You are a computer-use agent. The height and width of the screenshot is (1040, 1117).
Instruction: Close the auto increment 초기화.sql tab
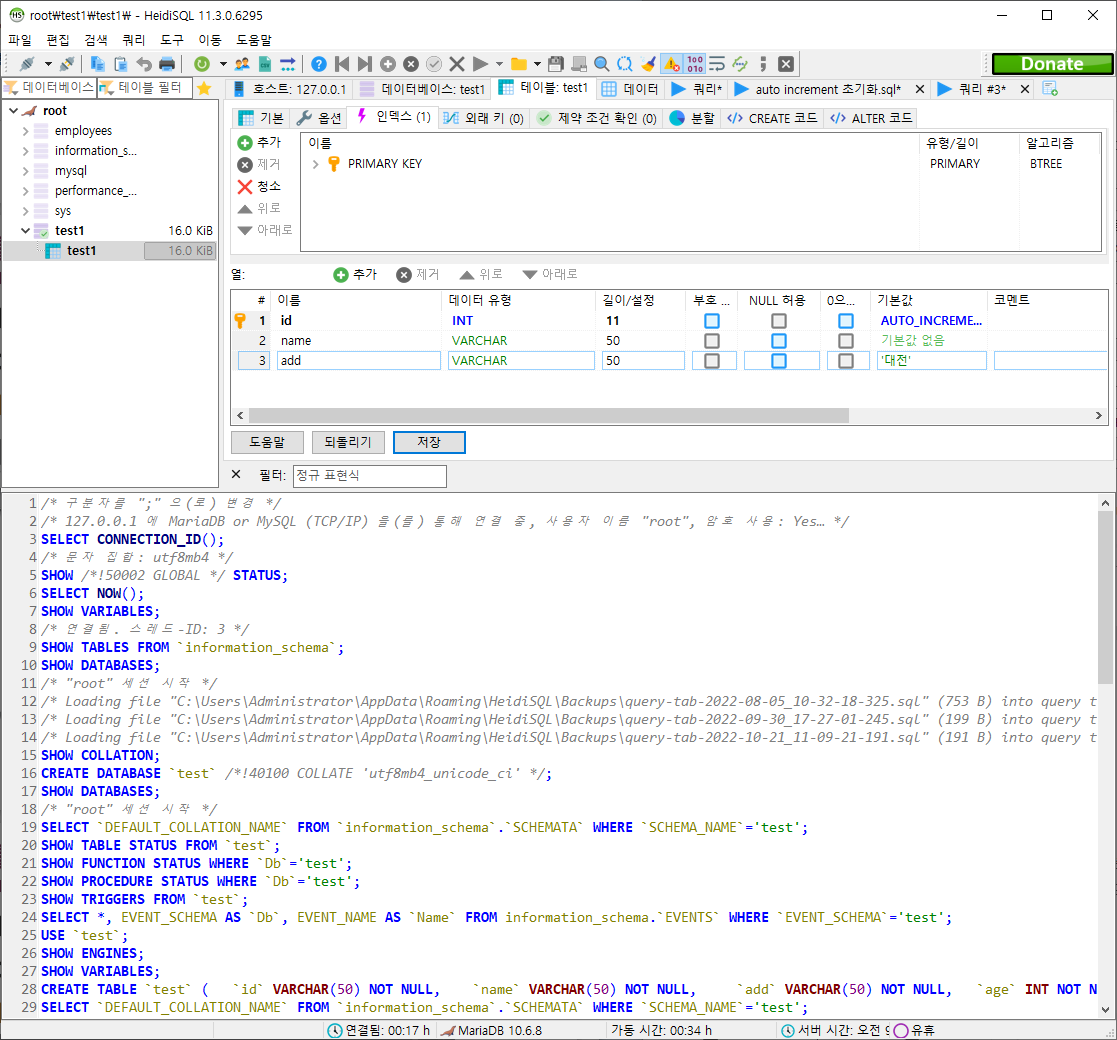click(x=920, y=89)
